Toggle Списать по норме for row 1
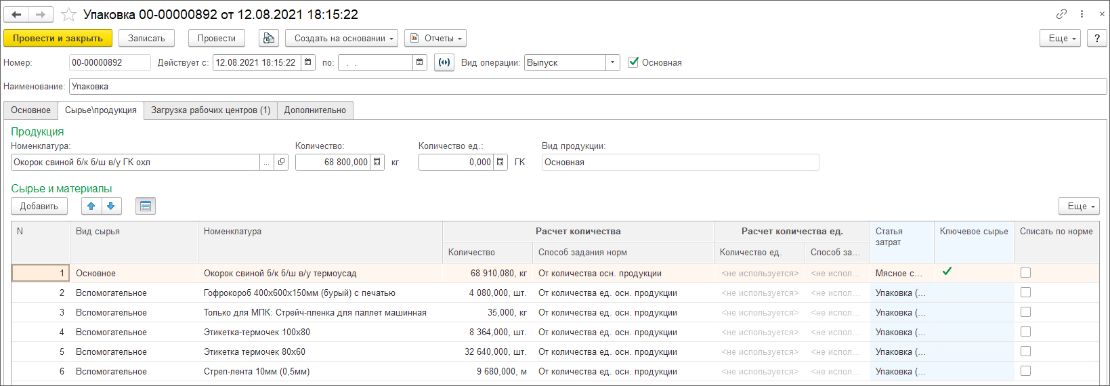 [1025, 273]
